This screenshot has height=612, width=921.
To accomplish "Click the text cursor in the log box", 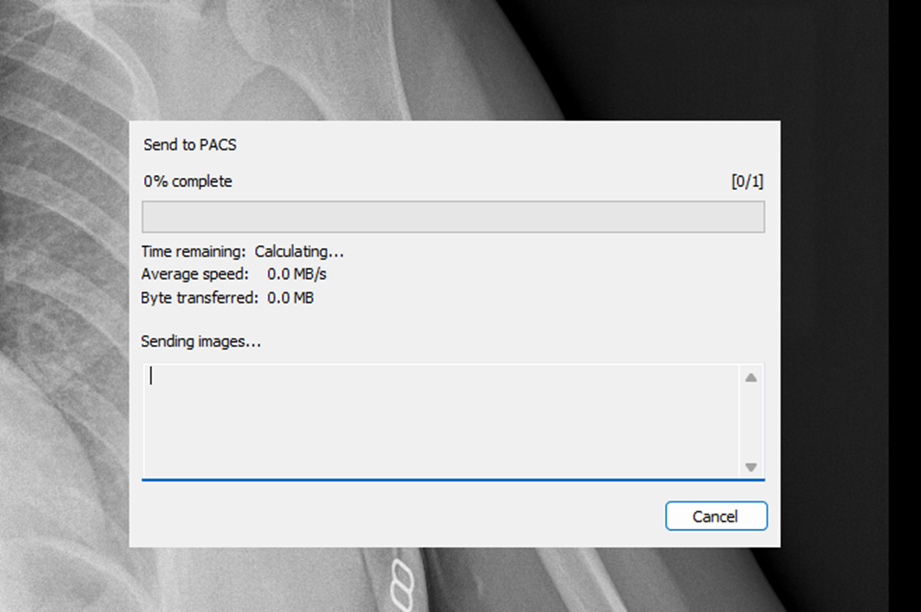I will pyautogui.click(x=151, y=376).
